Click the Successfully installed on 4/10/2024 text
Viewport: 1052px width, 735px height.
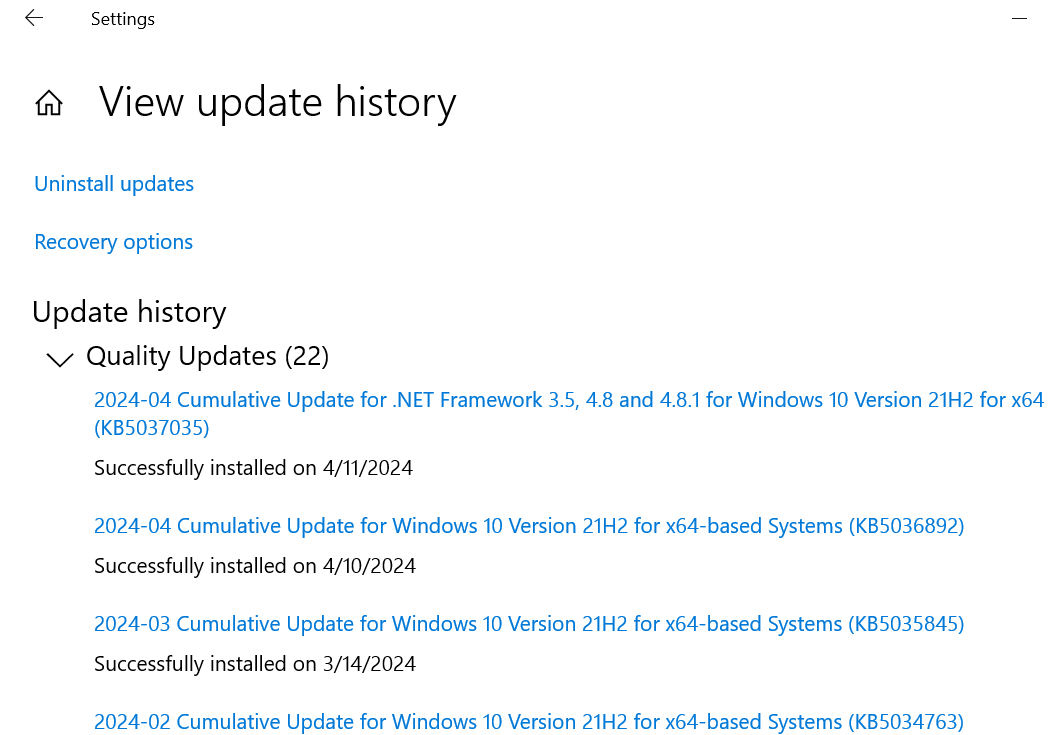click(255, 566)
